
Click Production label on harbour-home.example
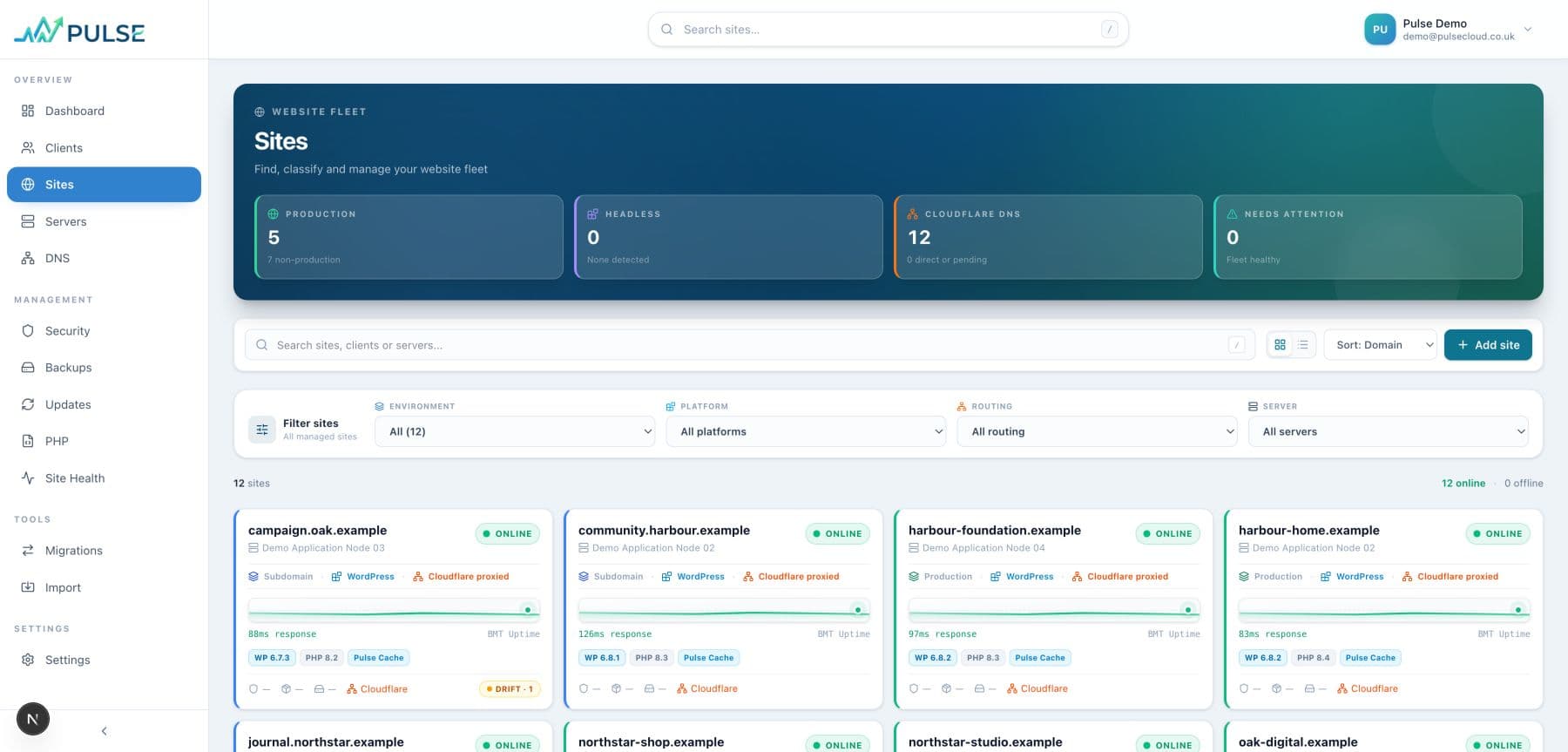[x=1270, y=577]
